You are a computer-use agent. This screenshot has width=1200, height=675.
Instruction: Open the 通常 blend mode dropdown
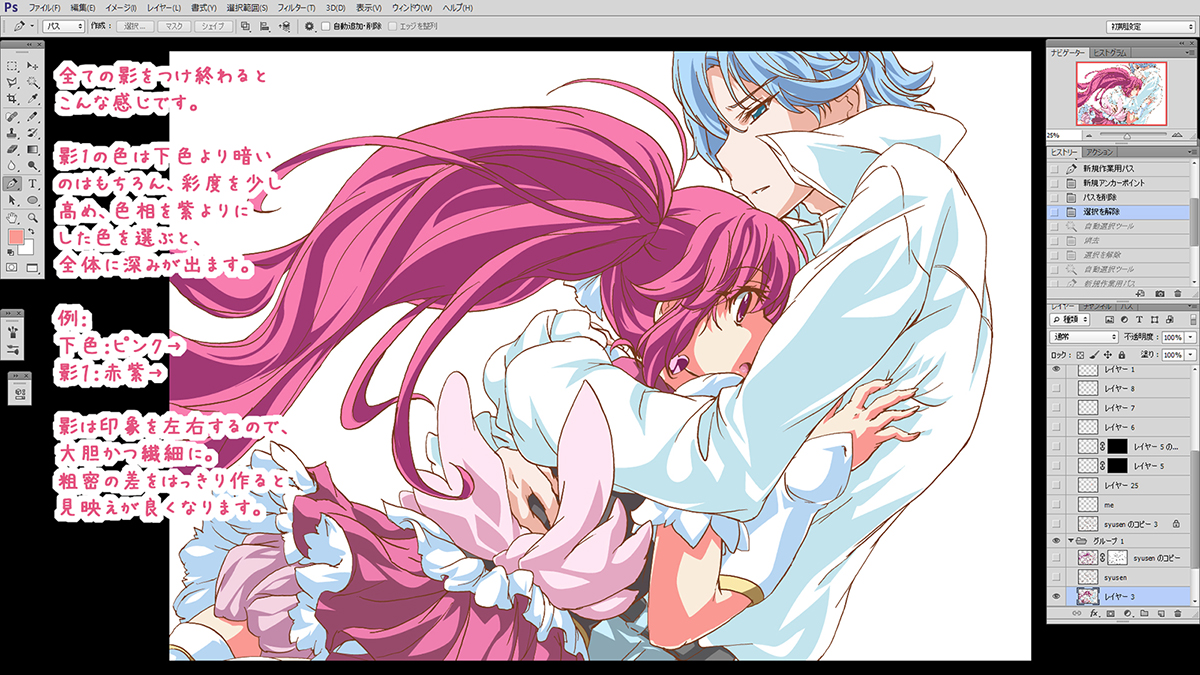1084,337
